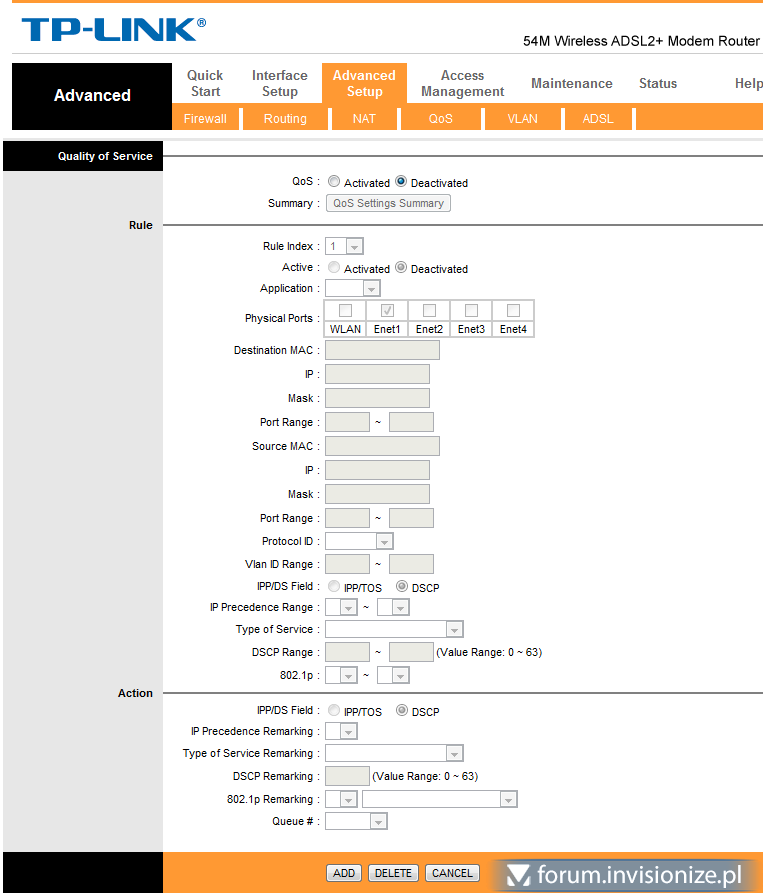The height and width of the screenshot is (893, 763).
Task: Toggle the Enet1 physical port checkbox
Action: point(387,310)
